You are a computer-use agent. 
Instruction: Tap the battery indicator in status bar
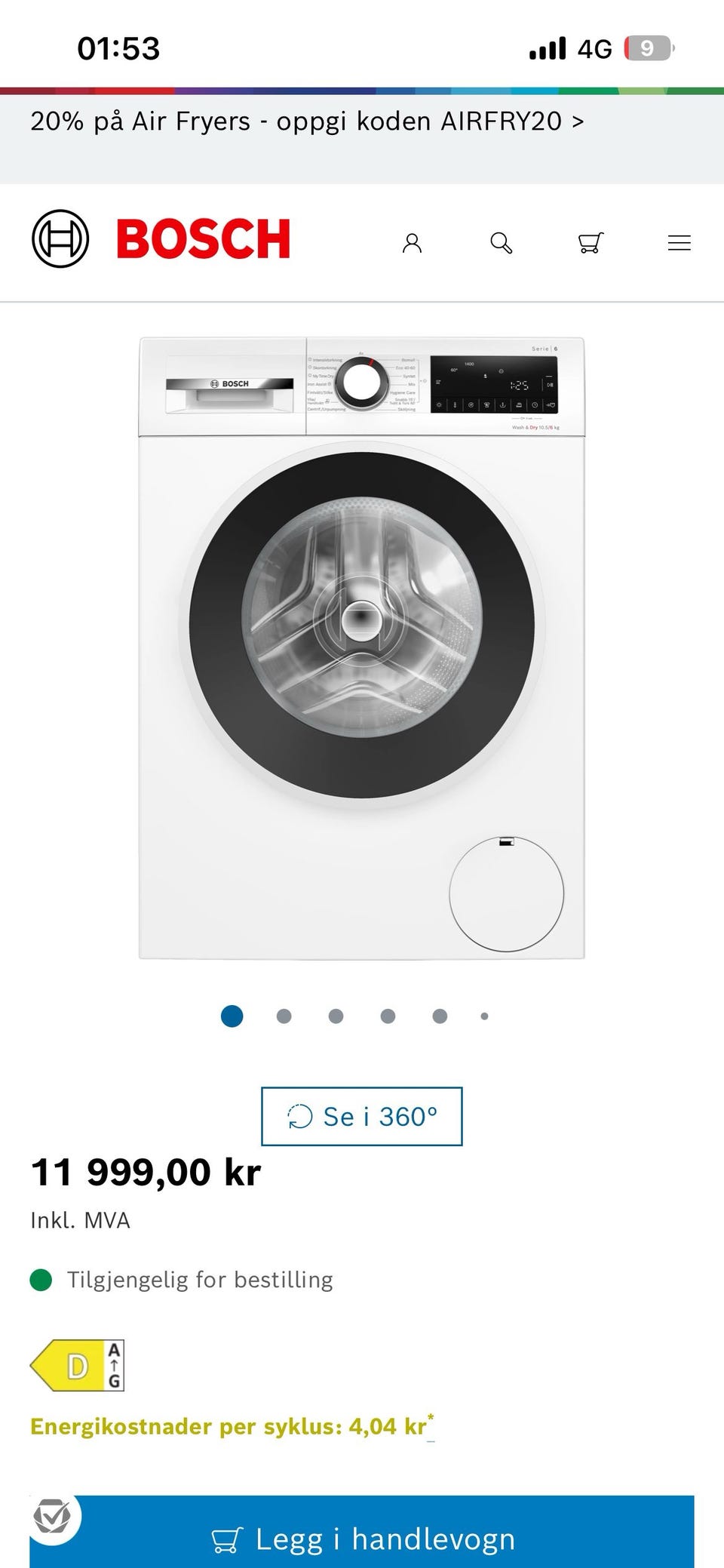click(x=649, y=48)
